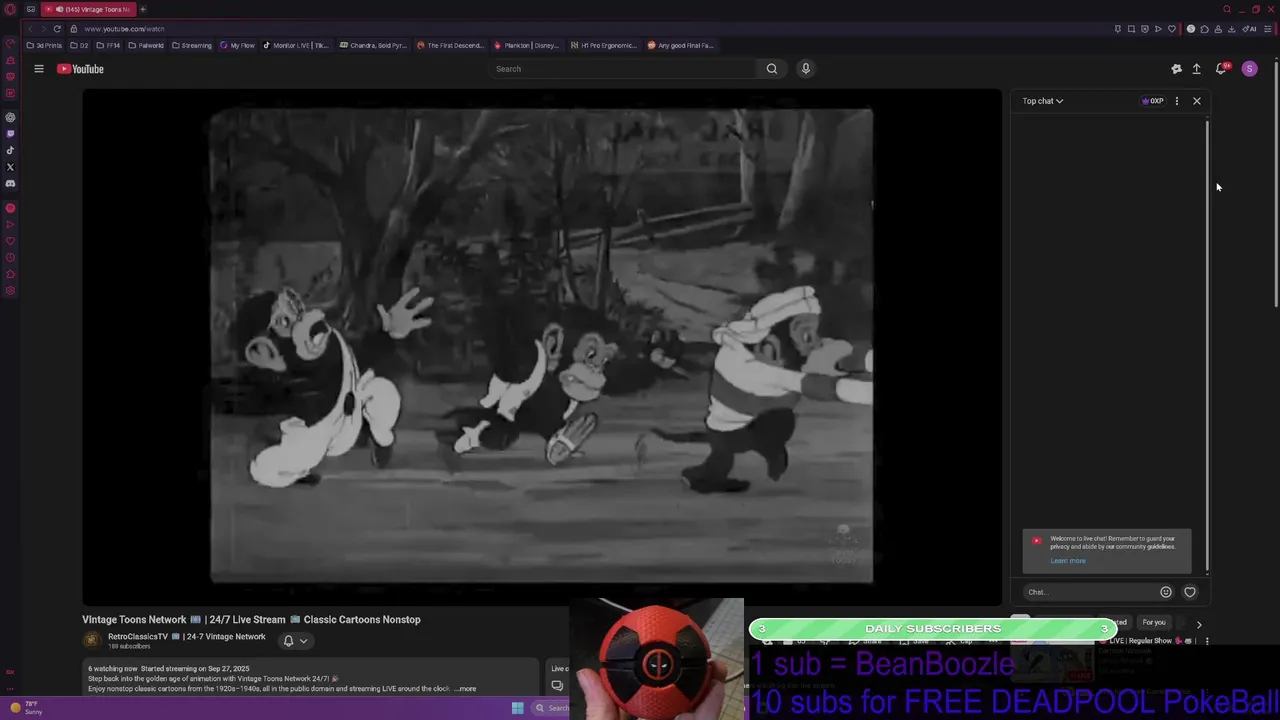Open TikTok in the browser sidebar
This screenshot has height=720, width=1280.
pos(10,150)
